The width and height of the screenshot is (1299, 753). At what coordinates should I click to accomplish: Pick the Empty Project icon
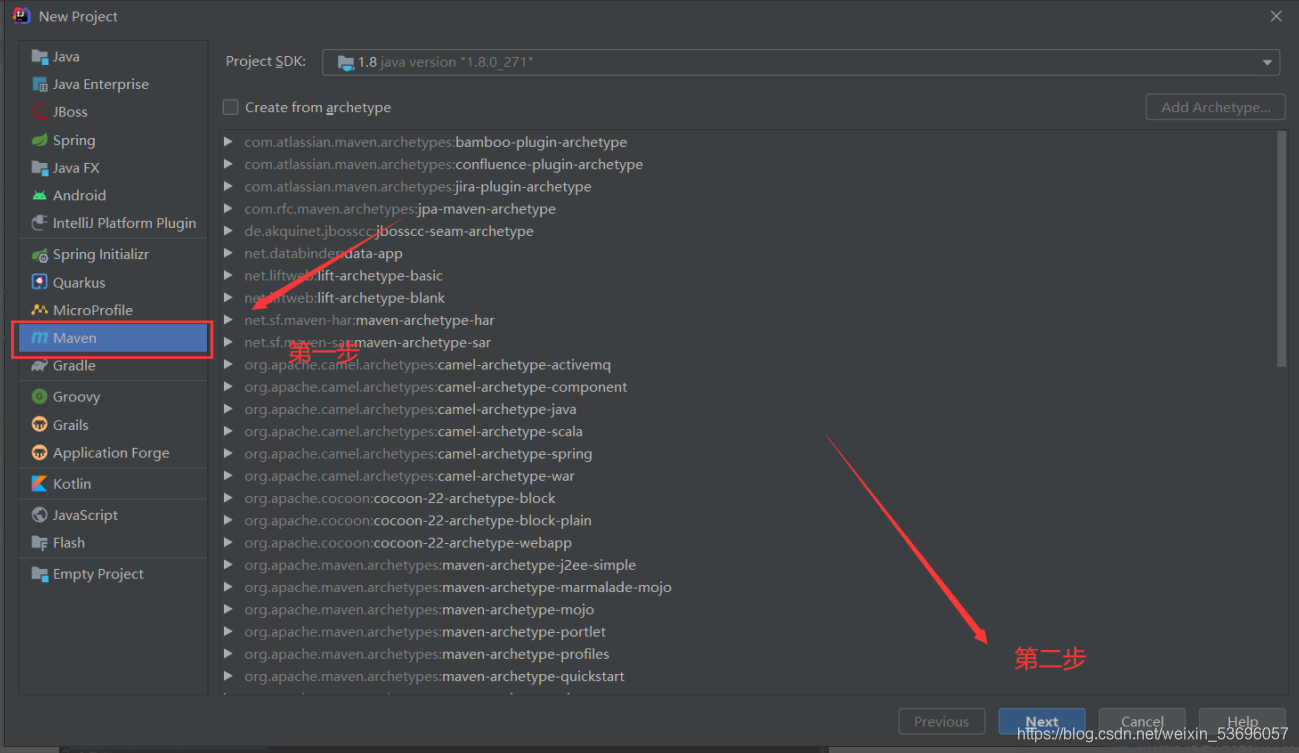(x=40, y=574)
